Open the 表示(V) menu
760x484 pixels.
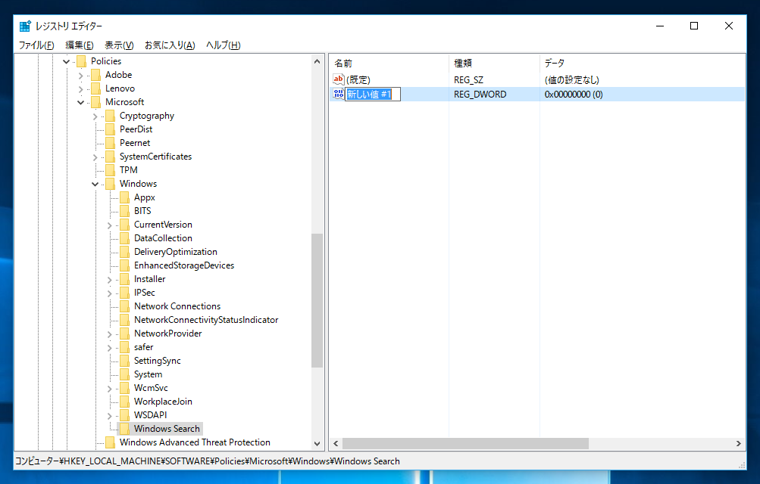point(119,45)
